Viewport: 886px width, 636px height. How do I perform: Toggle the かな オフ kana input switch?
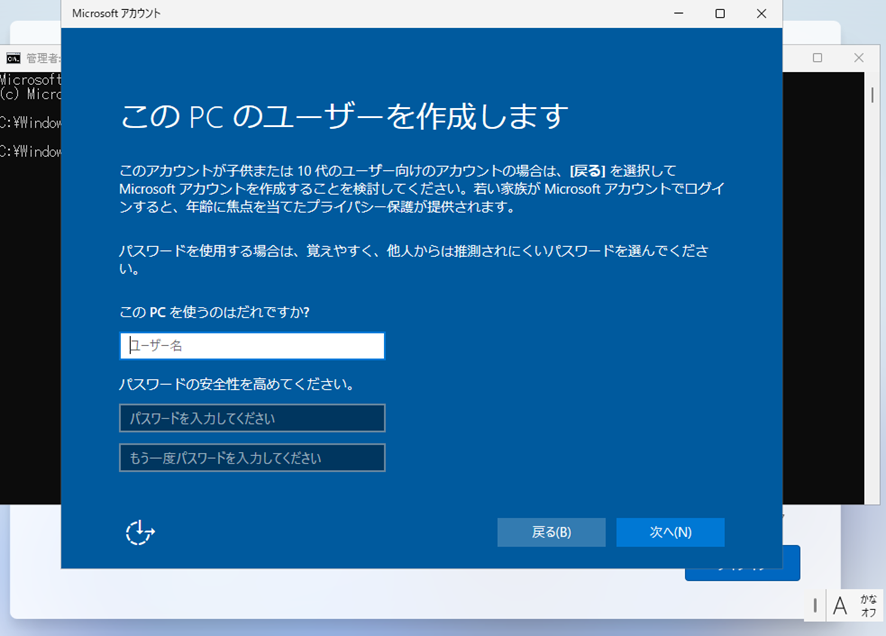click(868, 605)
